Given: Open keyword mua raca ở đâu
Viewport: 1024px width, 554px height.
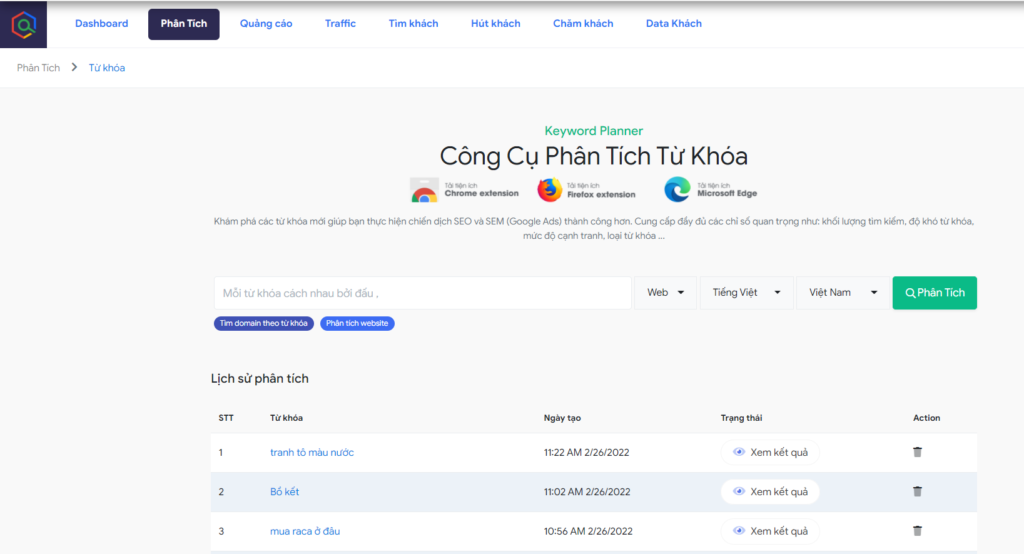Looking at the screenshot, I should 305,531.
